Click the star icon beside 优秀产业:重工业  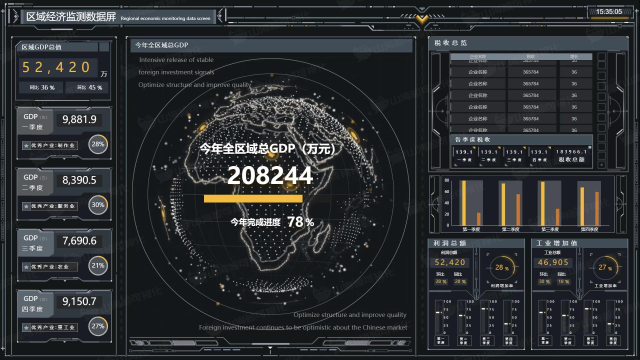27,327
